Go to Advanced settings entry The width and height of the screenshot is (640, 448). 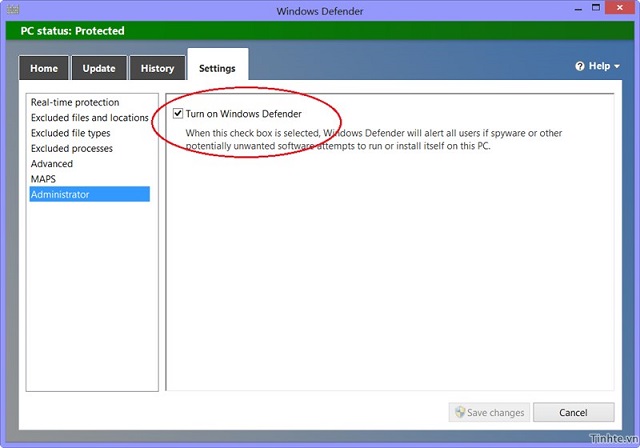(89, 164)
